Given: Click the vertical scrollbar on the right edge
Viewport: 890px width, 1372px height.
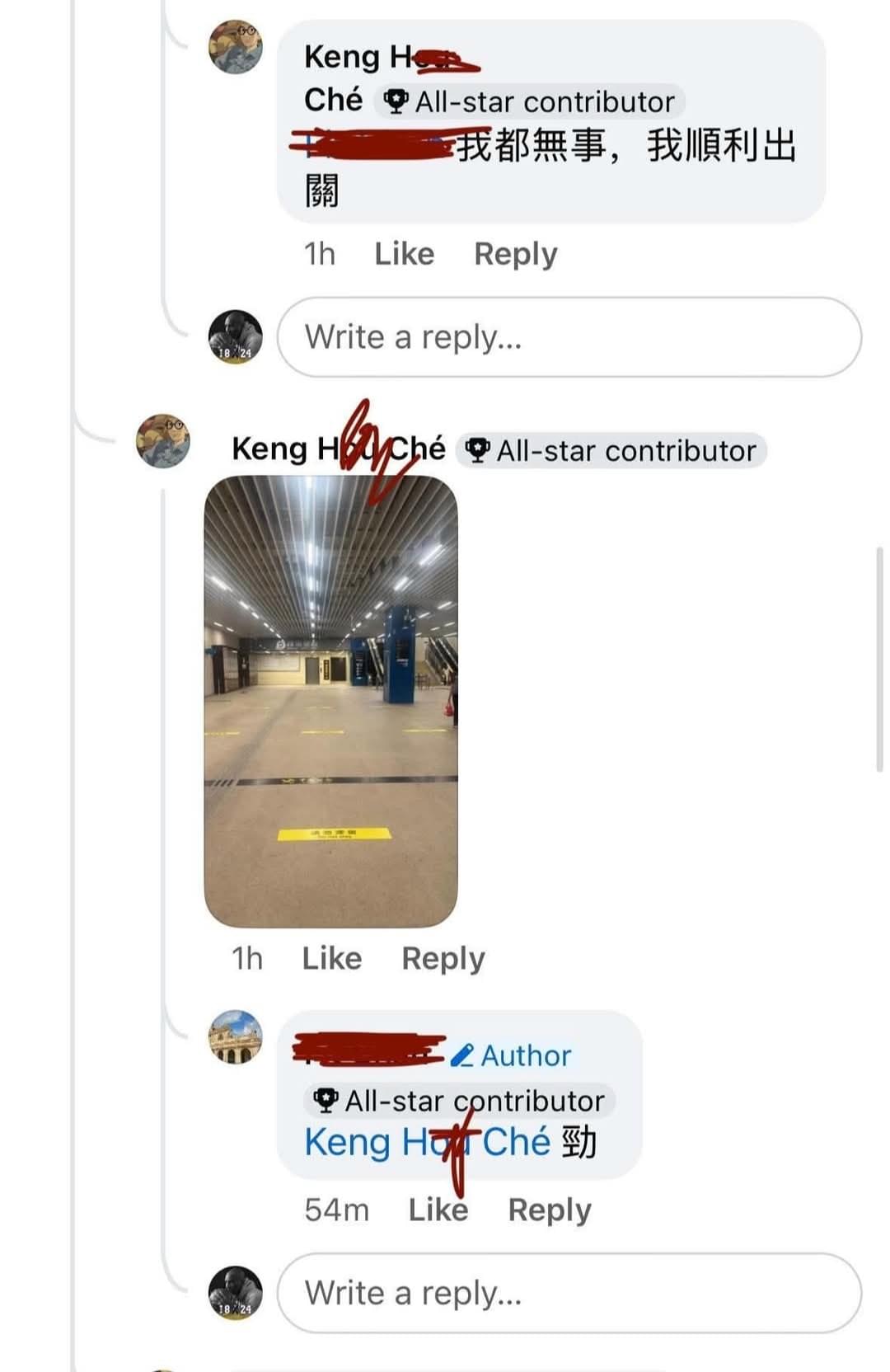Looking at the screenshot, I should (879, 660).
